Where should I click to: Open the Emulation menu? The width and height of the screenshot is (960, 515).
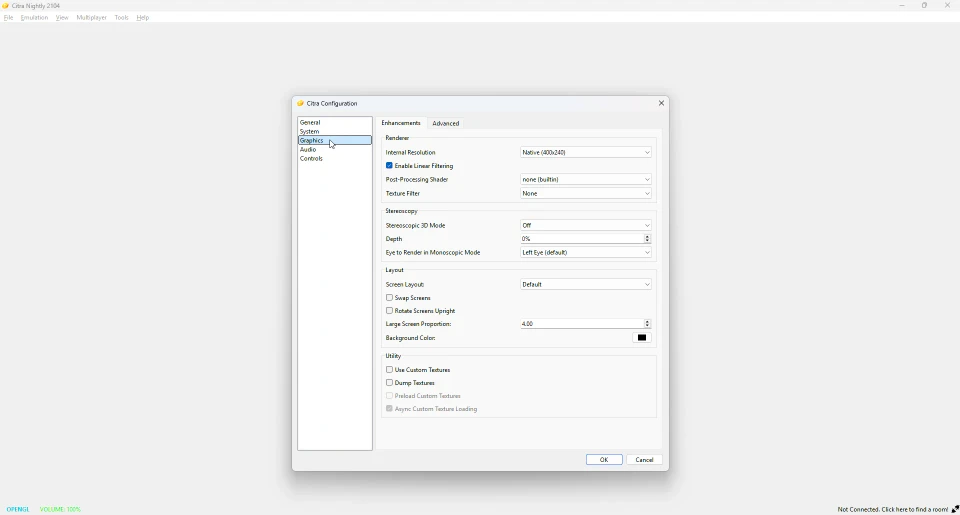(34, 18)
